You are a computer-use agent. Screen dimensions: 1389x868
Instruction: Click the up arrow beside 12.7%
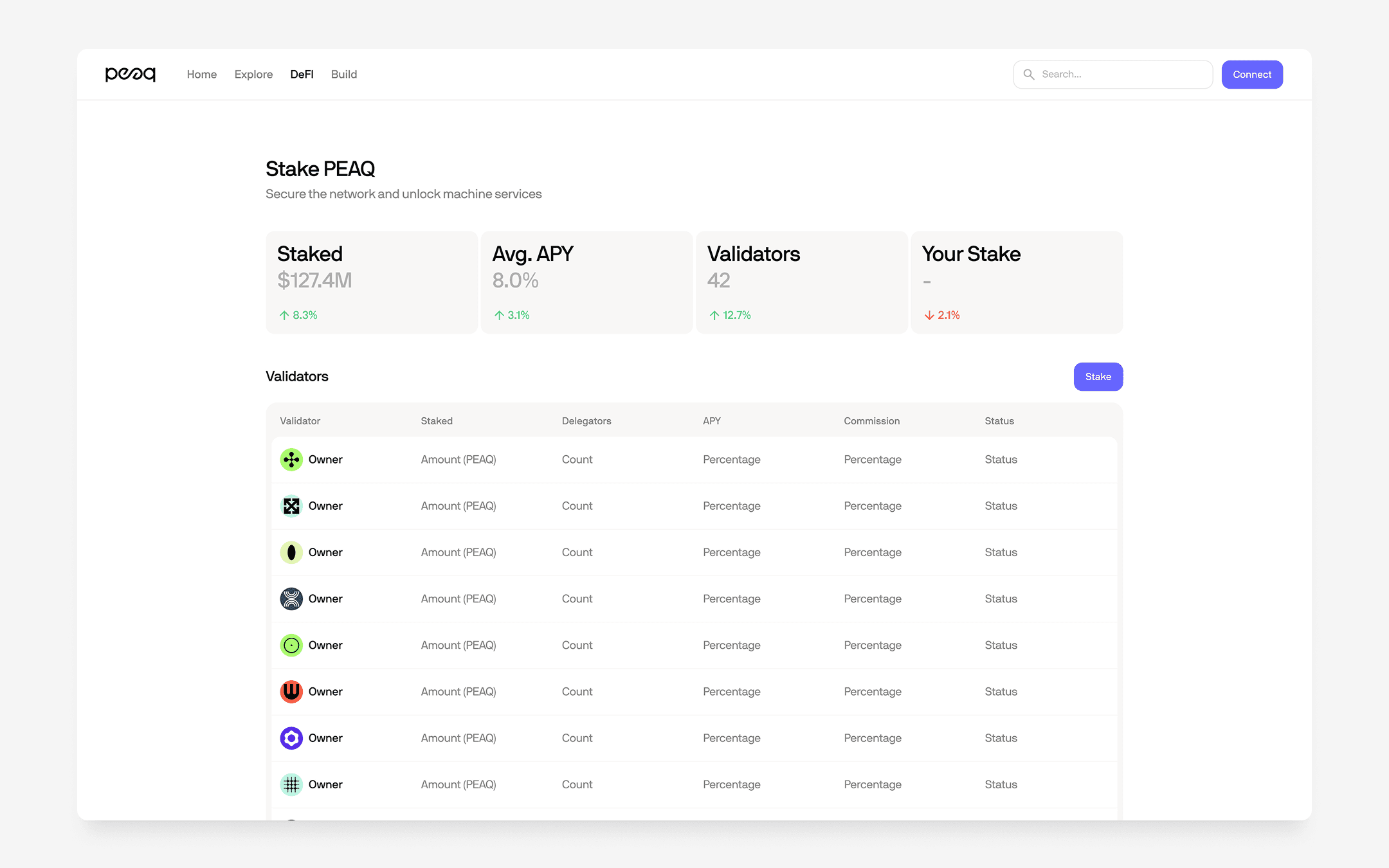pyautogui.click(x=714, y=315)
